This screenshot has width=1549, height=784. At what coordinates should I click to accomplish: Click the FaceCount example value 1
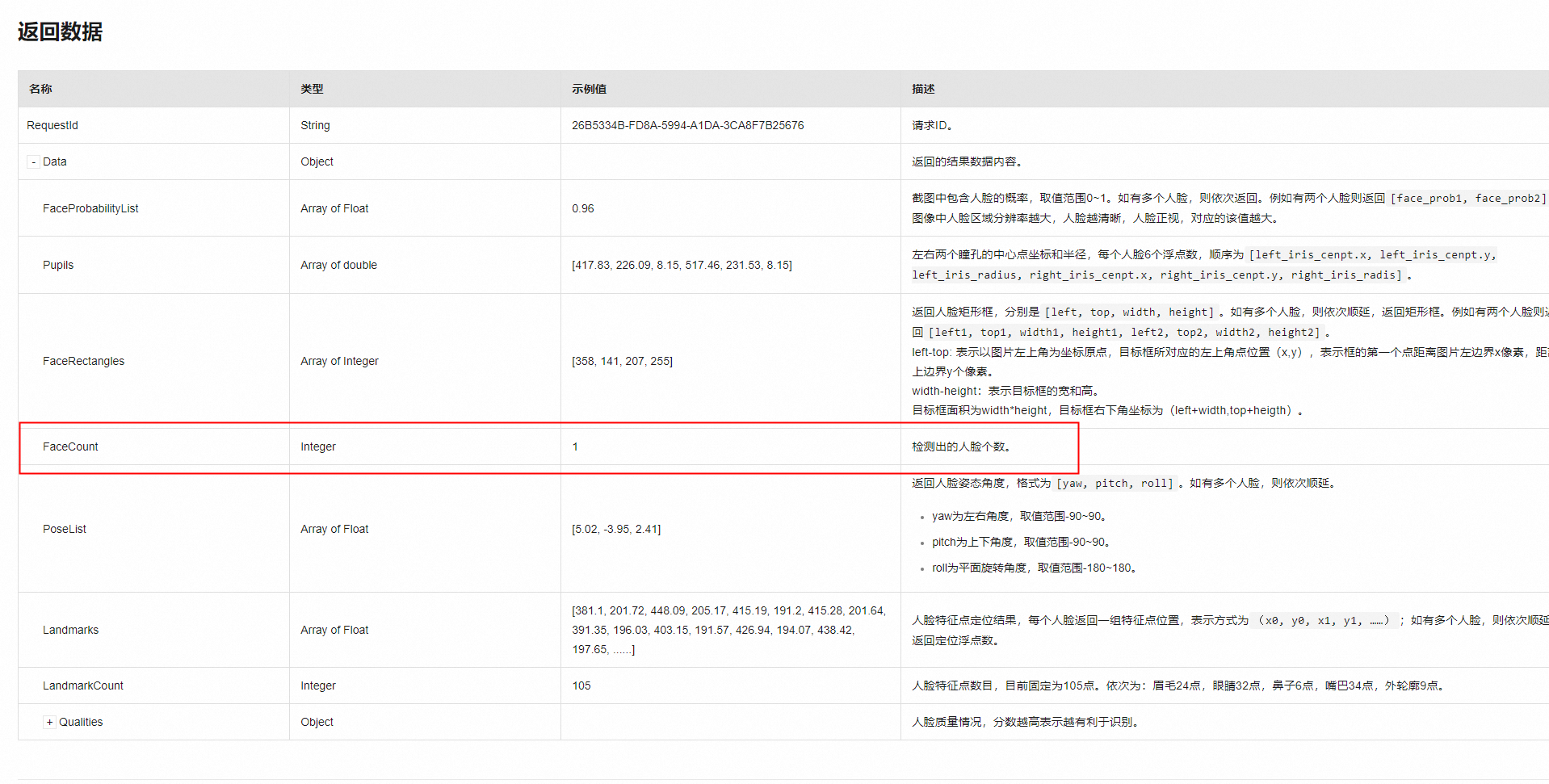[x=575, y=447]
